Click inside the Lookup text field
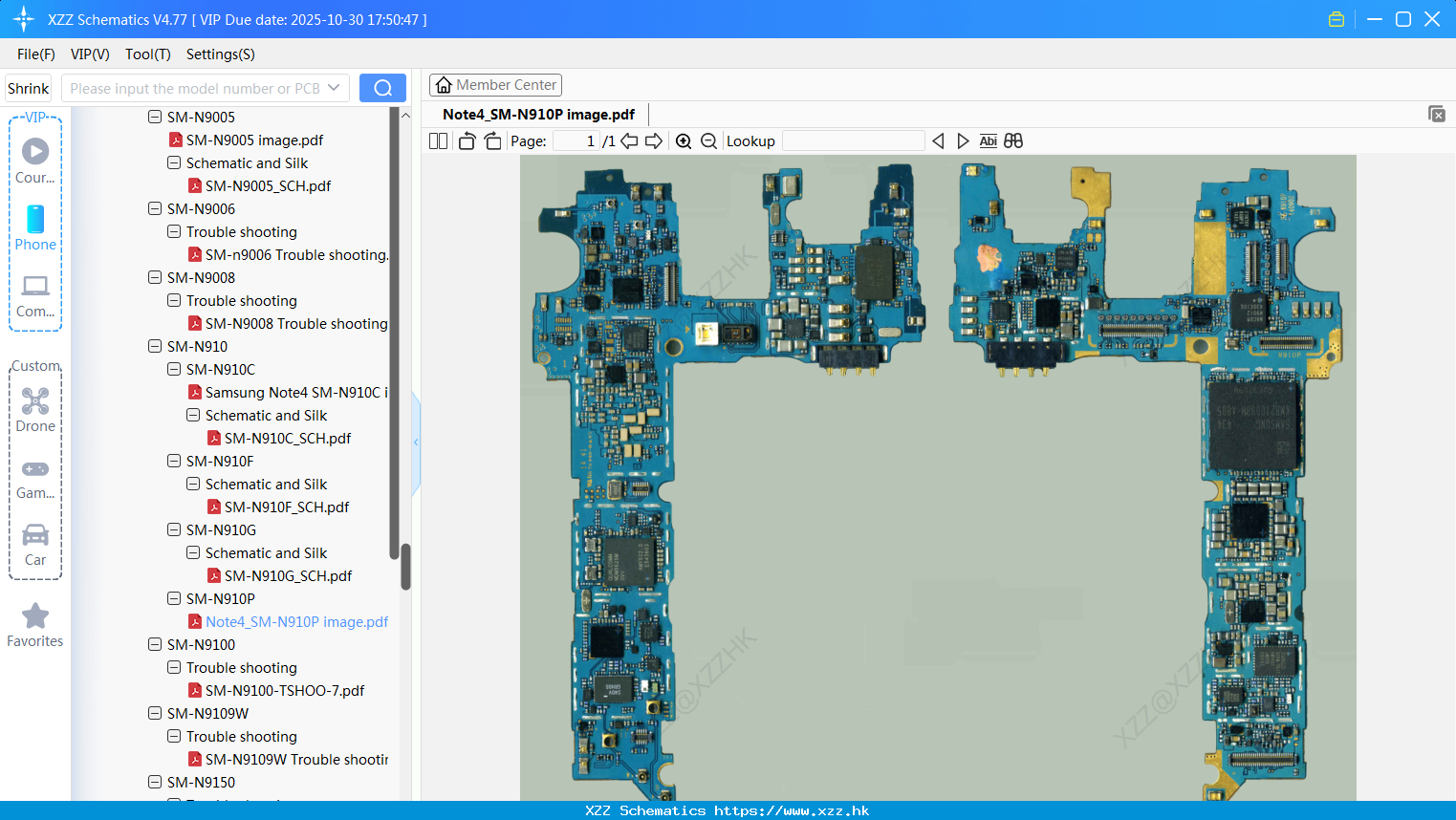The width and height of the screenshot is (1456, 820). (854, 140)
